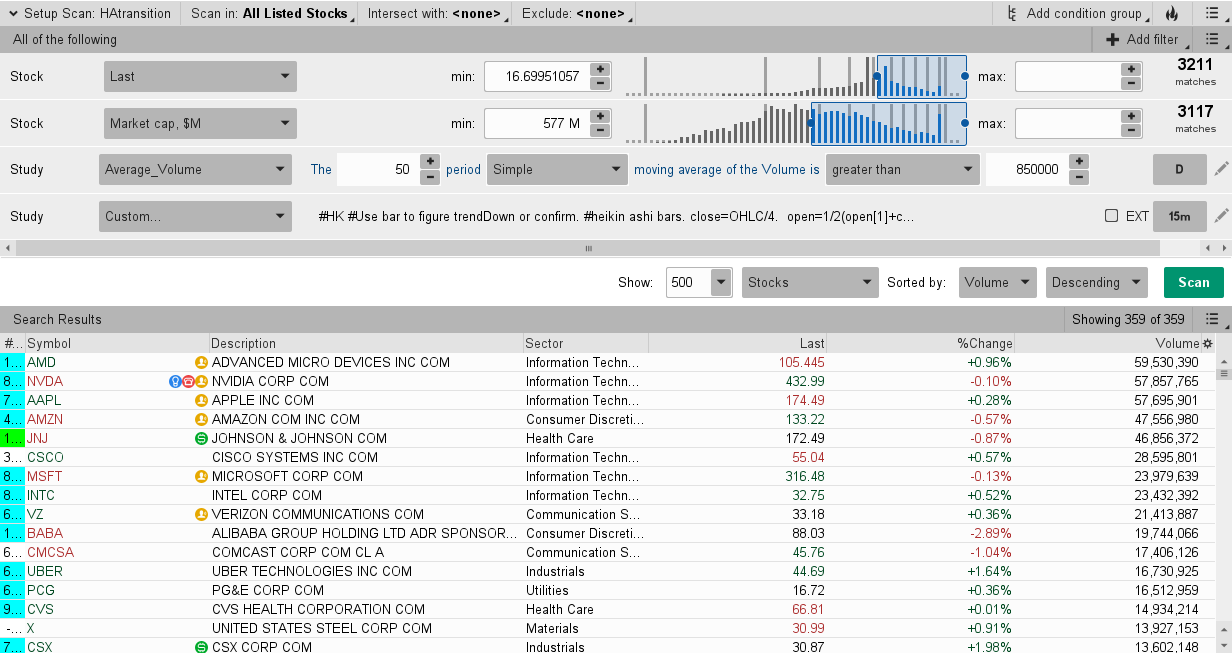Viewport: 1232px width, 653px height.
Task: Select the BABA symbol in the results
Action: pos(45,533)
